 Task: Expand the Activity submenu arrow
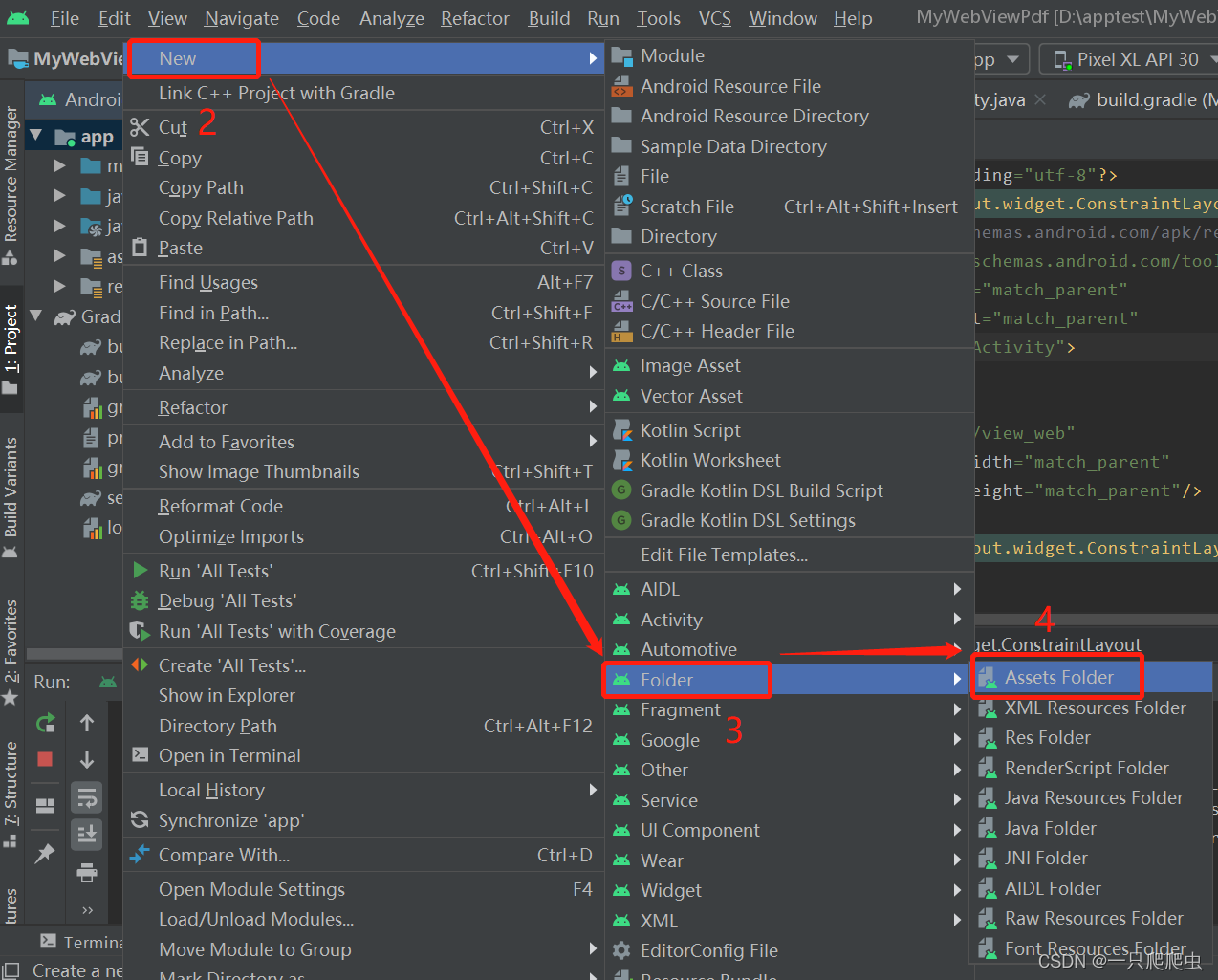click(x=957, y=620)
